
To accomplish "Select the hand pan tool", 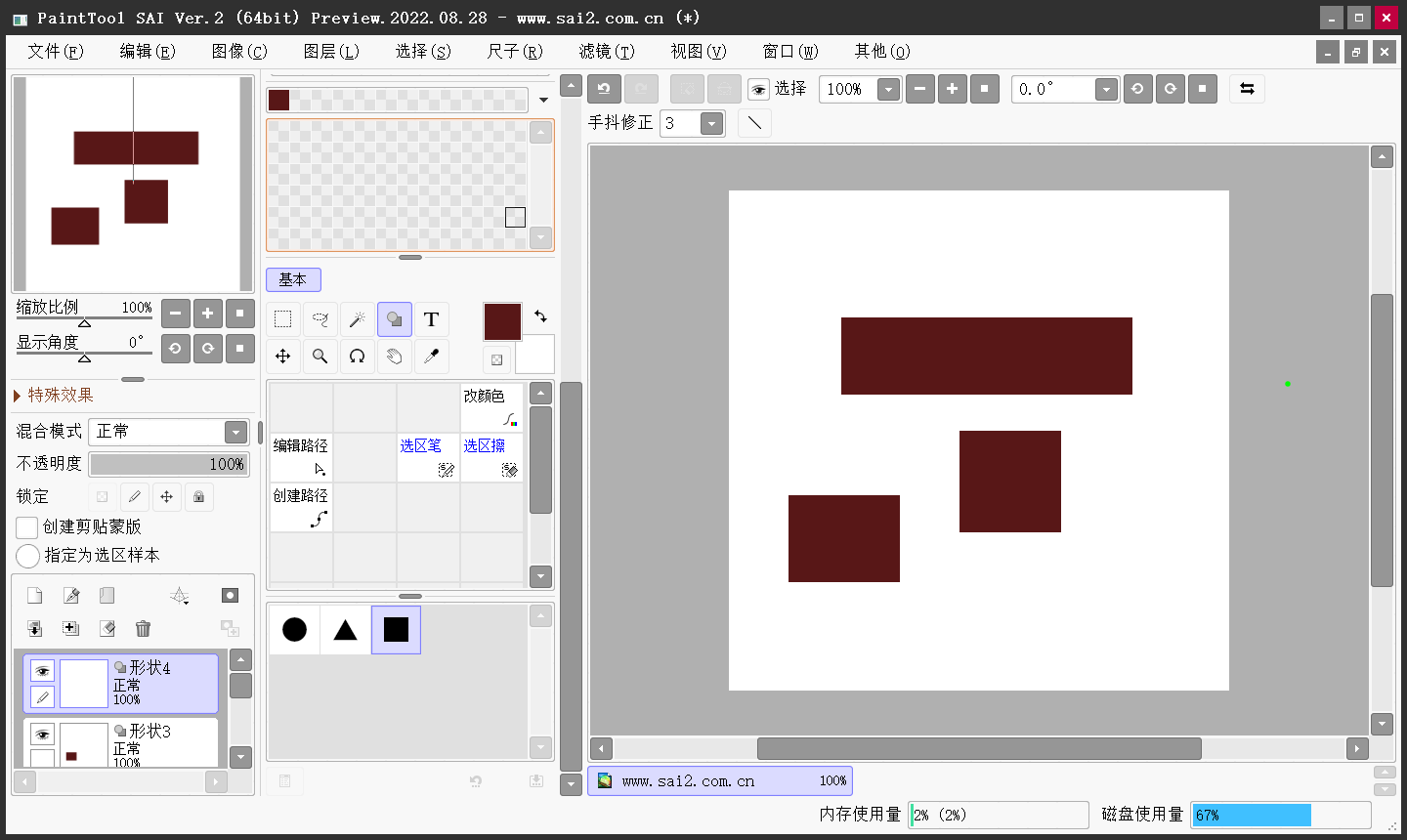I will tap(394, 357).
